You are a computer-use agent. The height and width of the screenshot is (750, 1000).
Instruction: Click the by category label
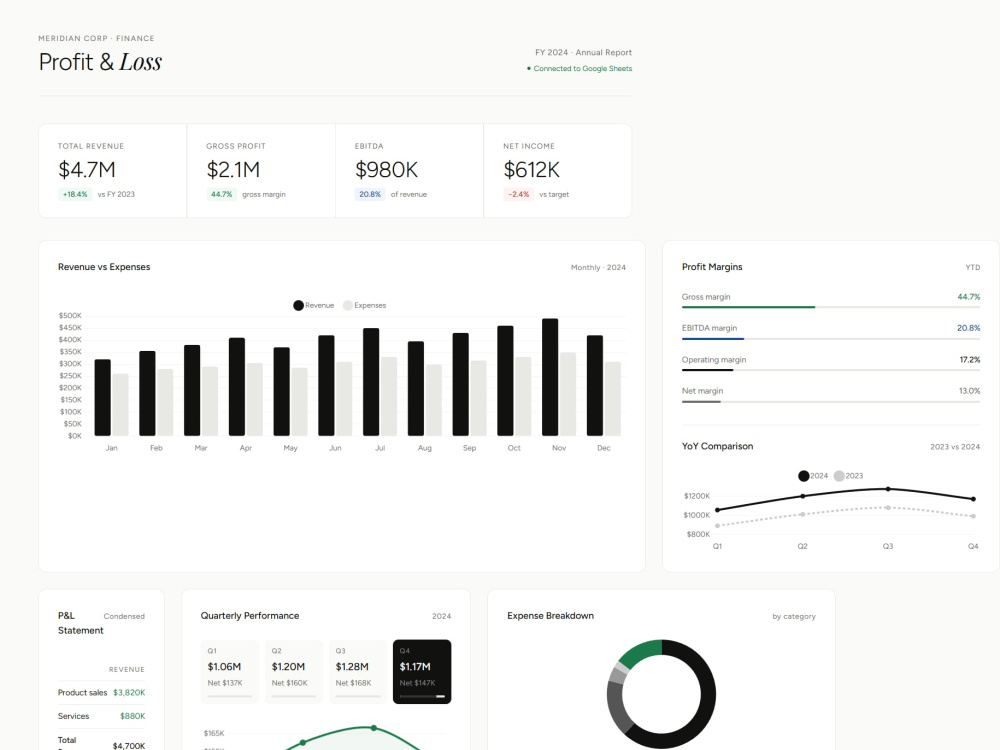click(x=794, y=616)
